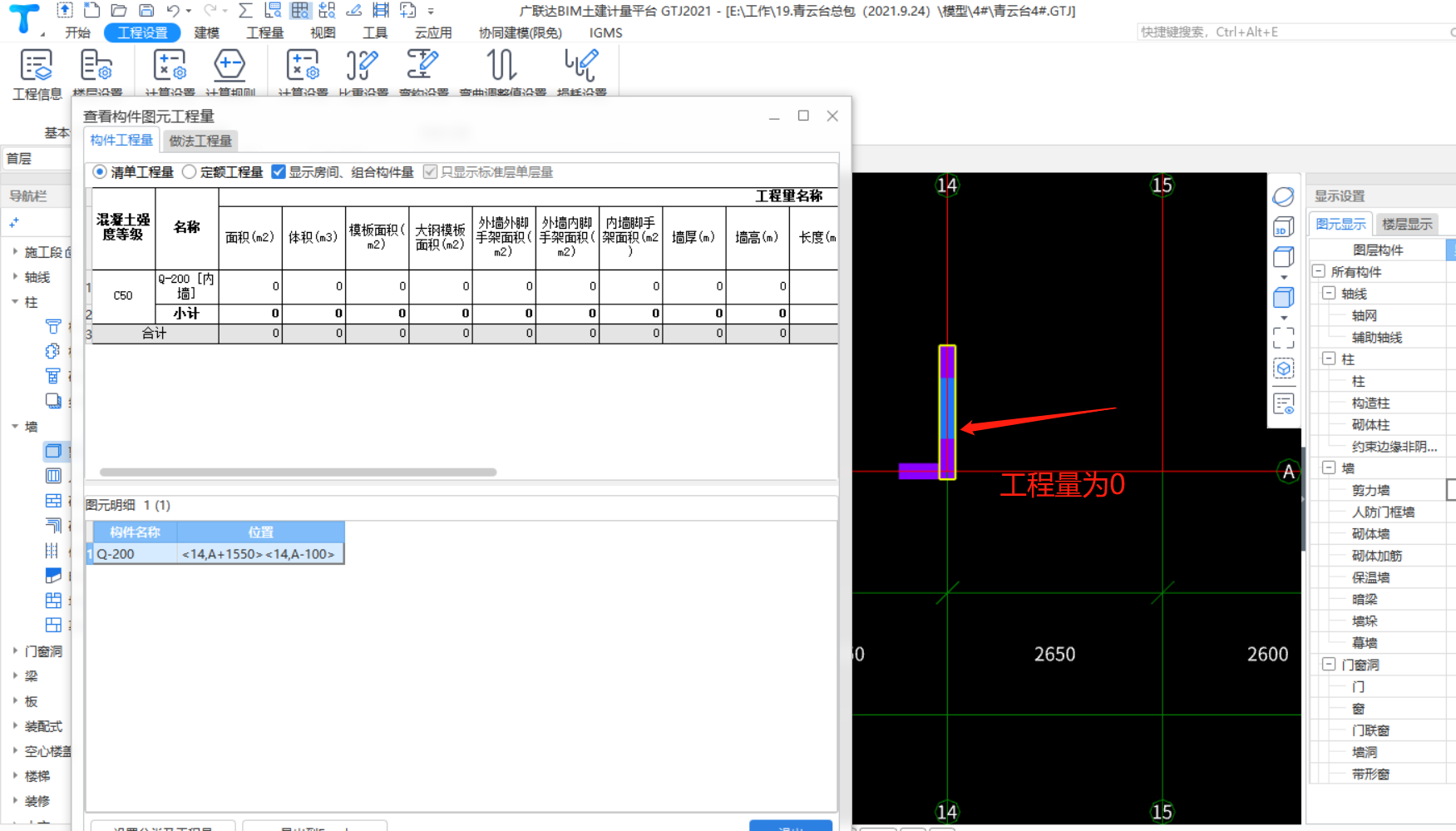Open undo history dropdown arrow
The height and width of the screenshot is (831, 1456).
(189, 11)
